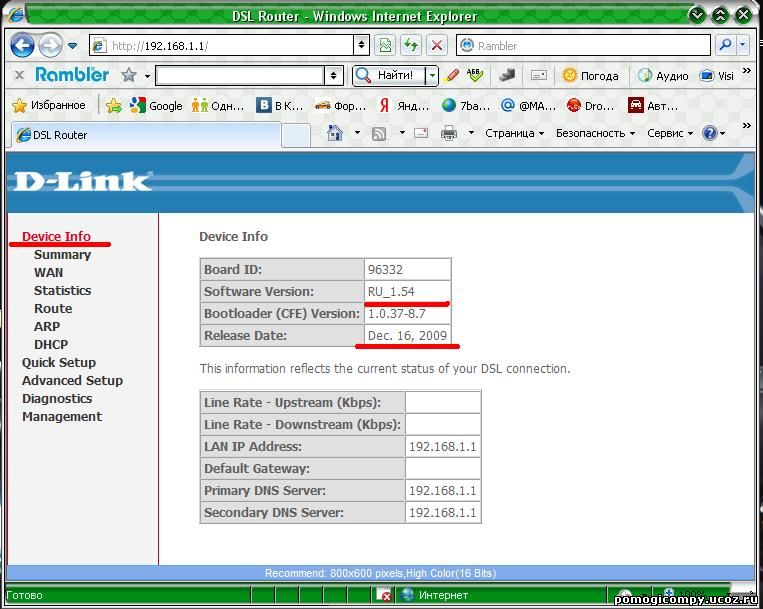Viewport: 763px width, 609px height.
Task: Open Погода weather button
Action: [x=590, y=76]
